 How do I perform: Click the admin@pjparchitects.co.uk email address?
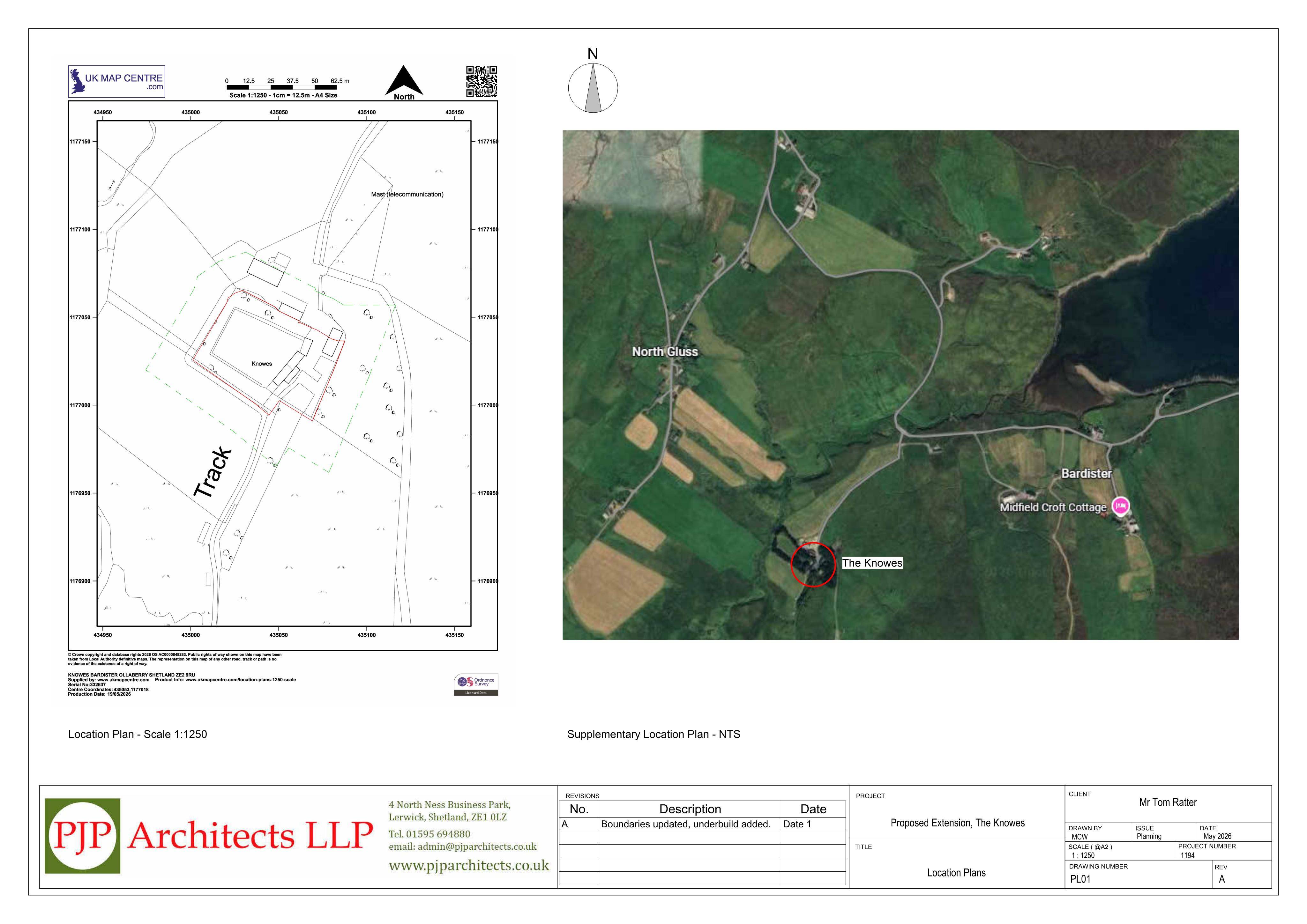477,846
